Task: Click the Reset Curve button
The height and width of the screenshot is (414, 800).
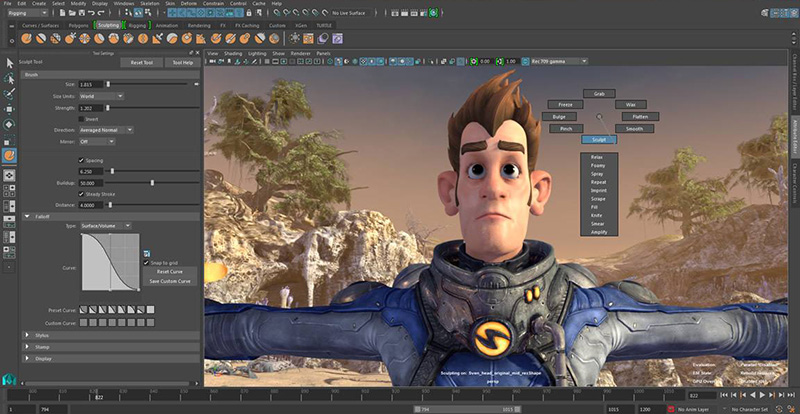Action: point(170,272)
